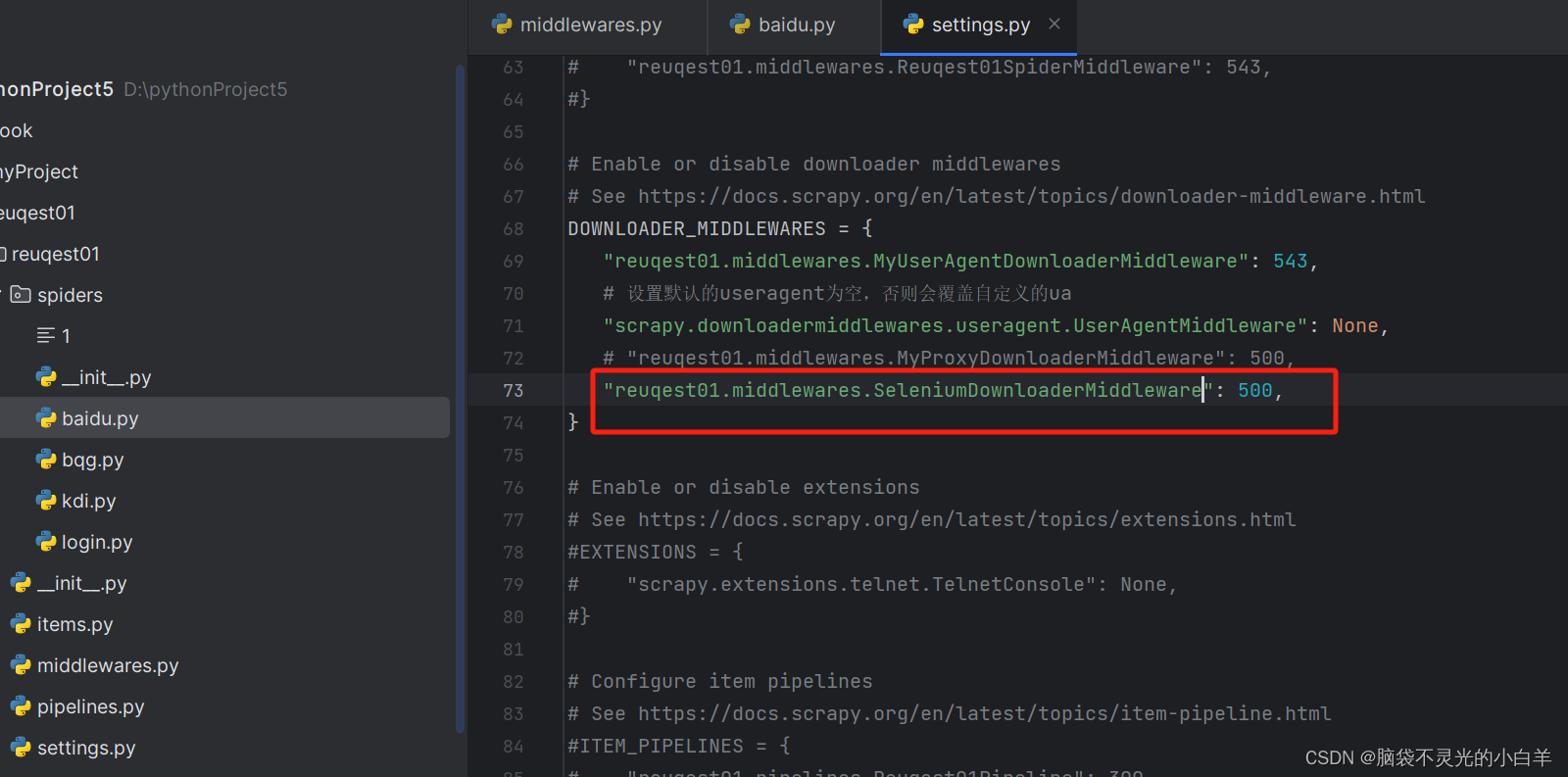Click the Python icon next to items.py
This screenshot has height=777, width=1568.
coord(21,624)
